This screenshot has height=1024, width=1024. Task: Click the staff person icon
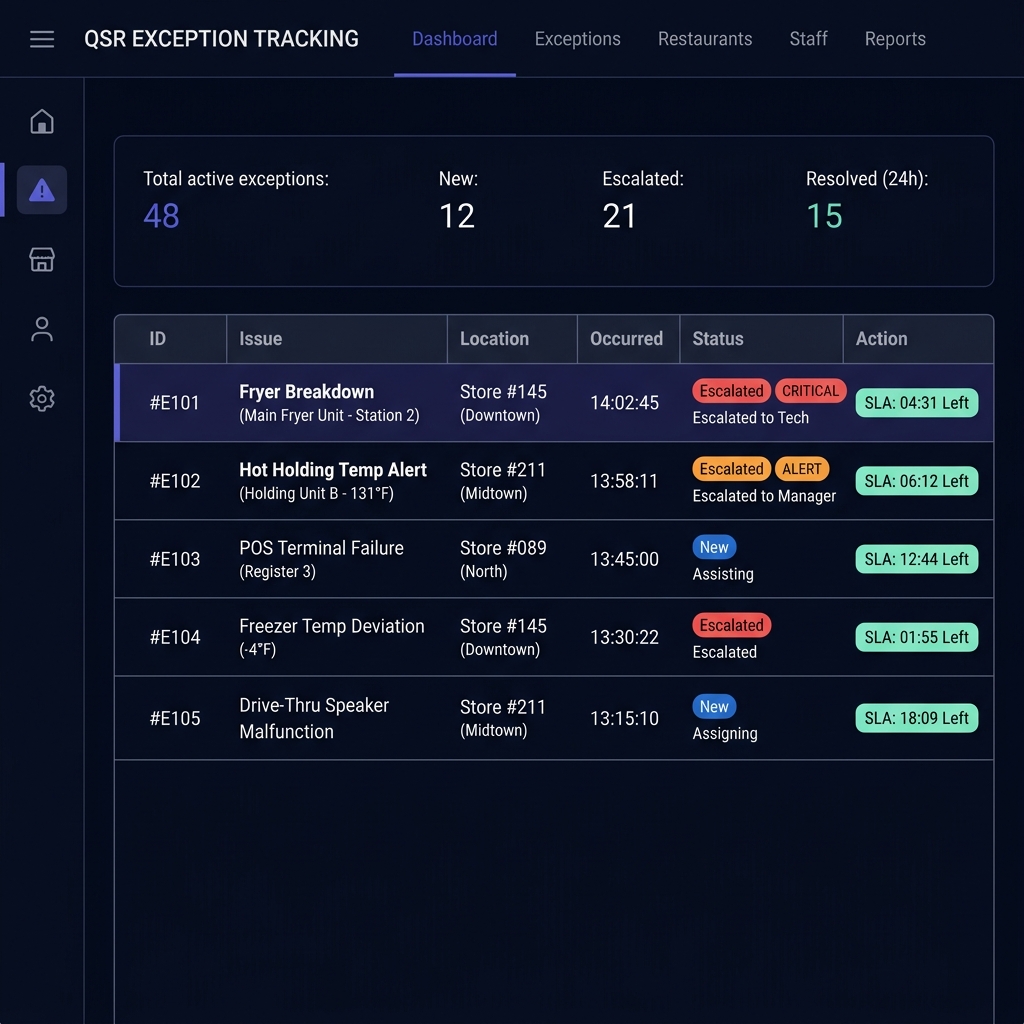[42, 329]
